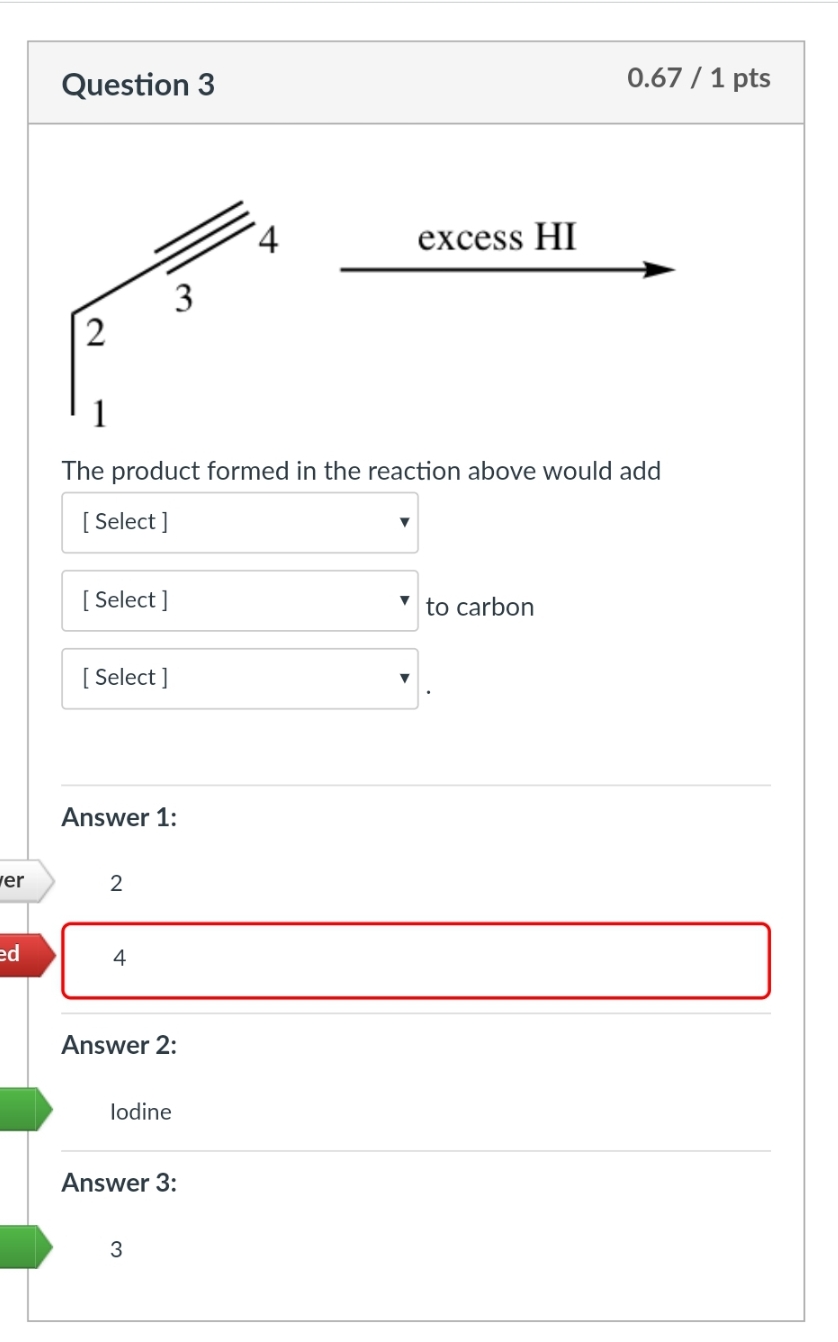Image resolution: width=838 pixels, height=1342 pixels.
Task: Click carbon label 1 on the structure
Action: click(x=101, y=411)
